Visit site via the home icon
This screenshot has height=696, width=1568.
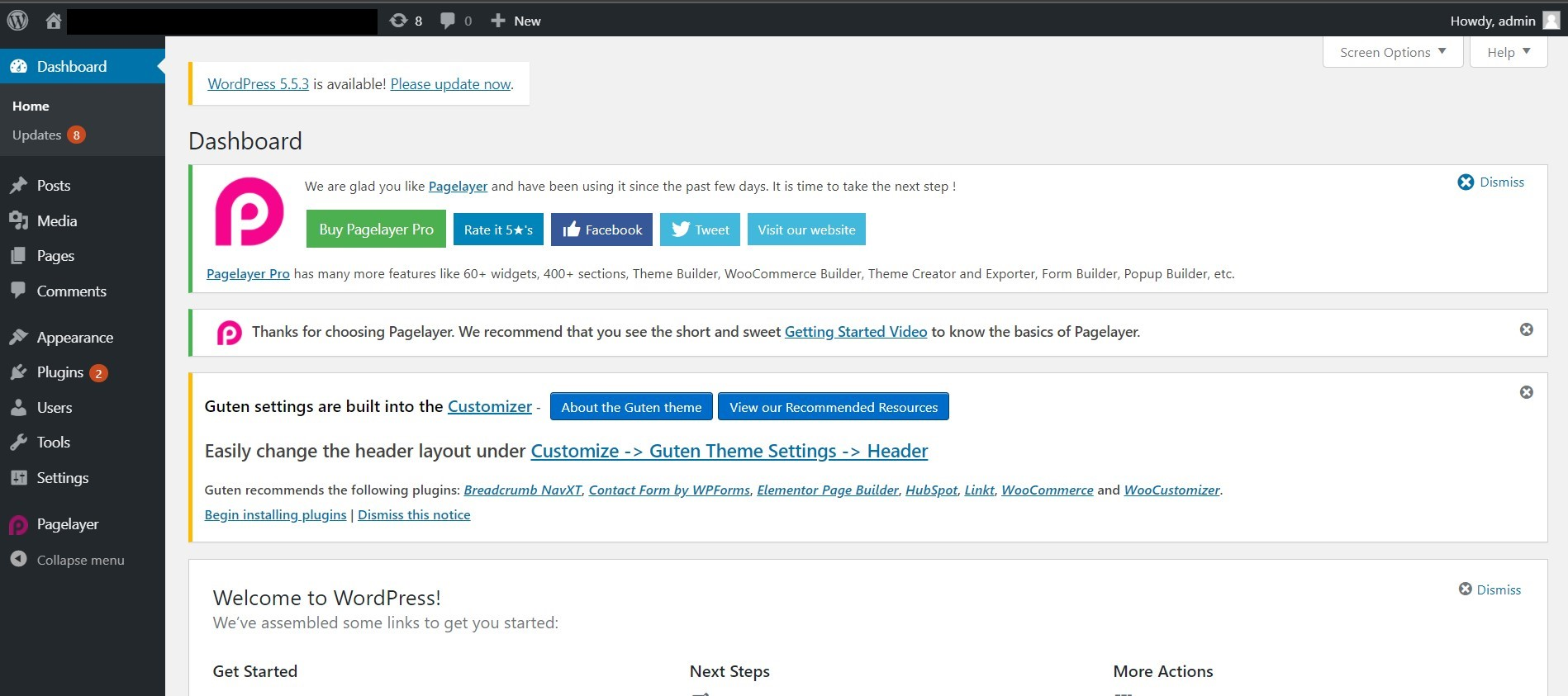(x=54, y=21)
